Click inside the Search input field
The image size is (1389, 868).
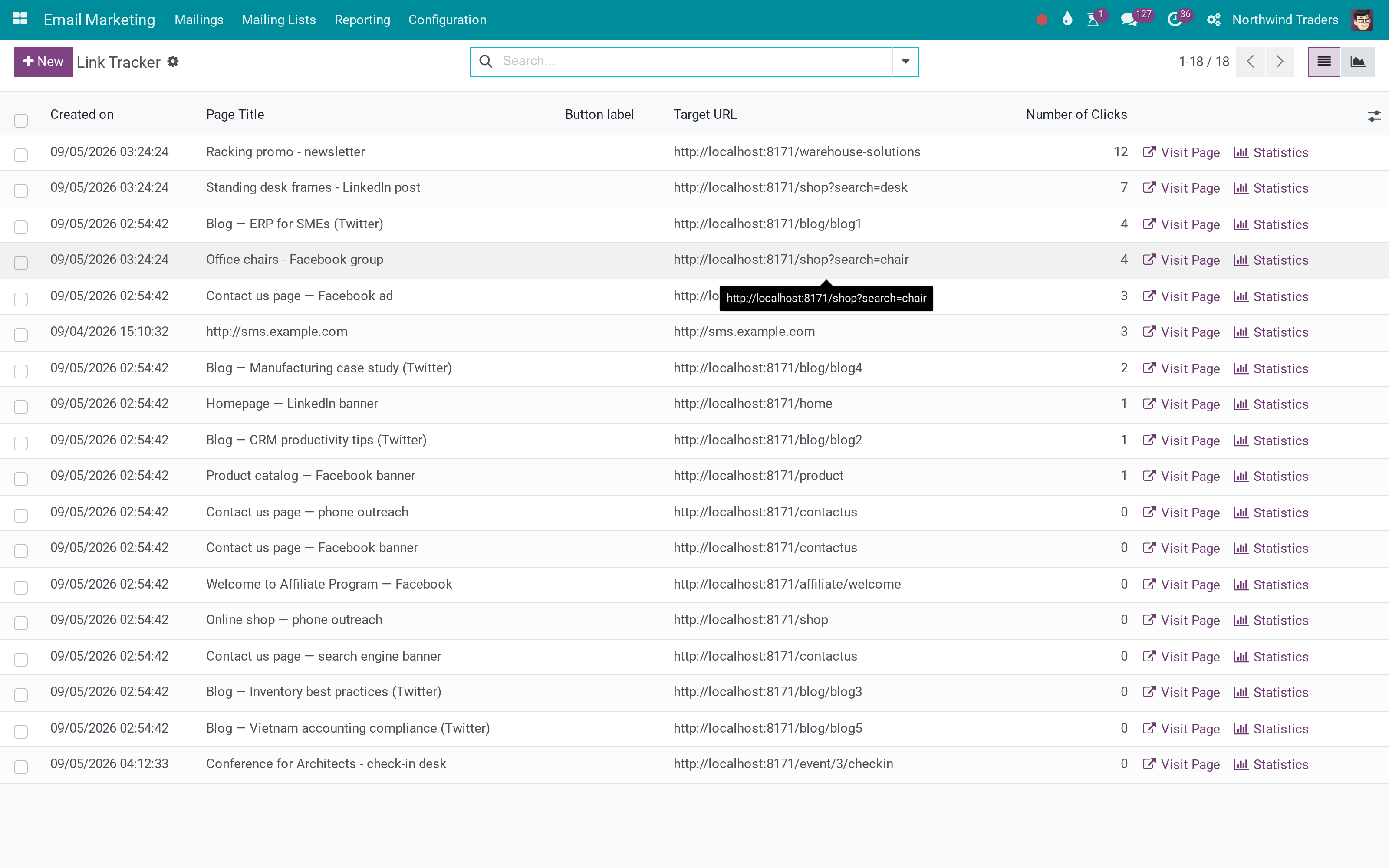tap(694, 62)
